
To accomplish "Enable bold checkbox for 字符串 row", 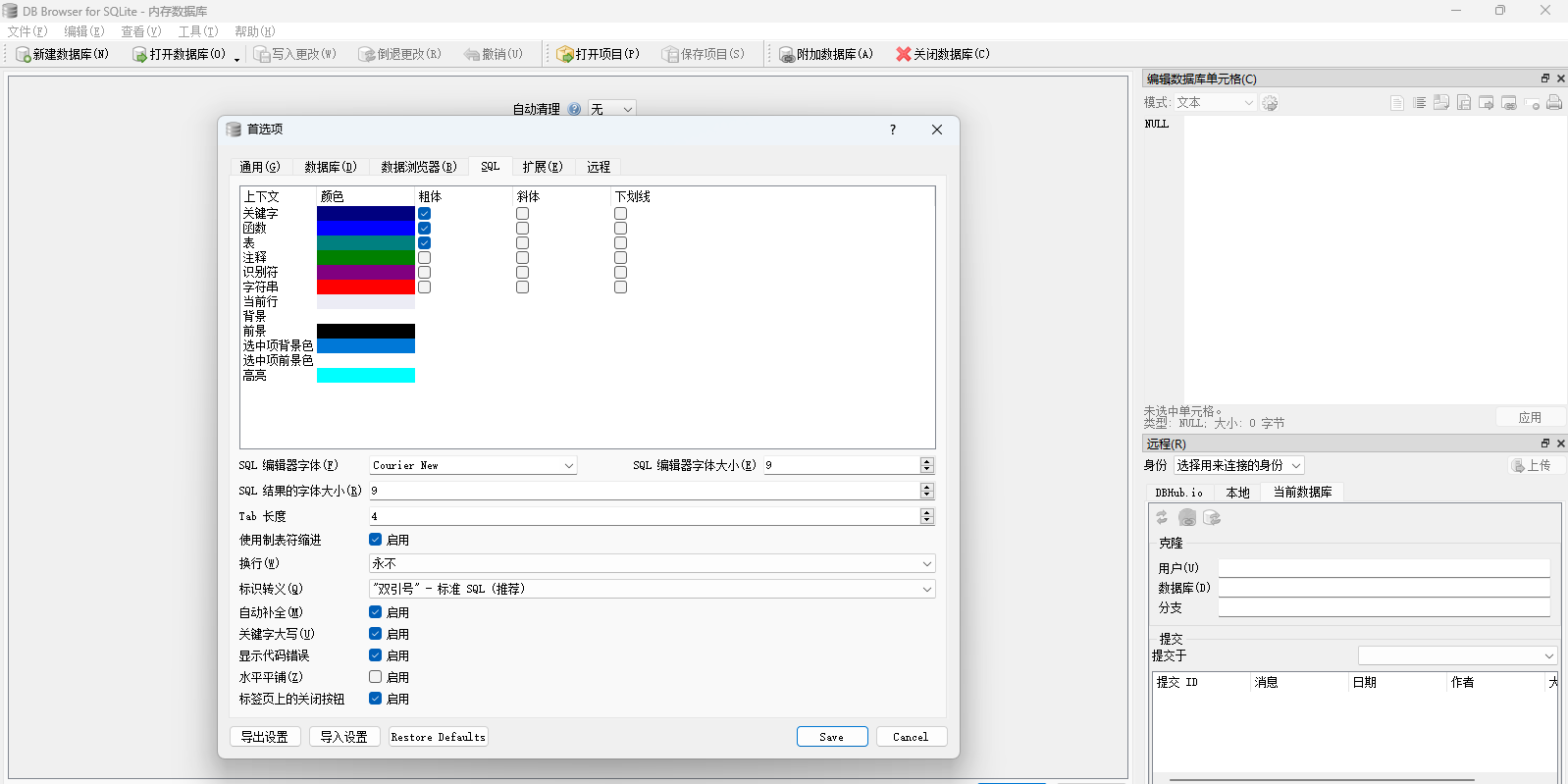I will [425, 287].
